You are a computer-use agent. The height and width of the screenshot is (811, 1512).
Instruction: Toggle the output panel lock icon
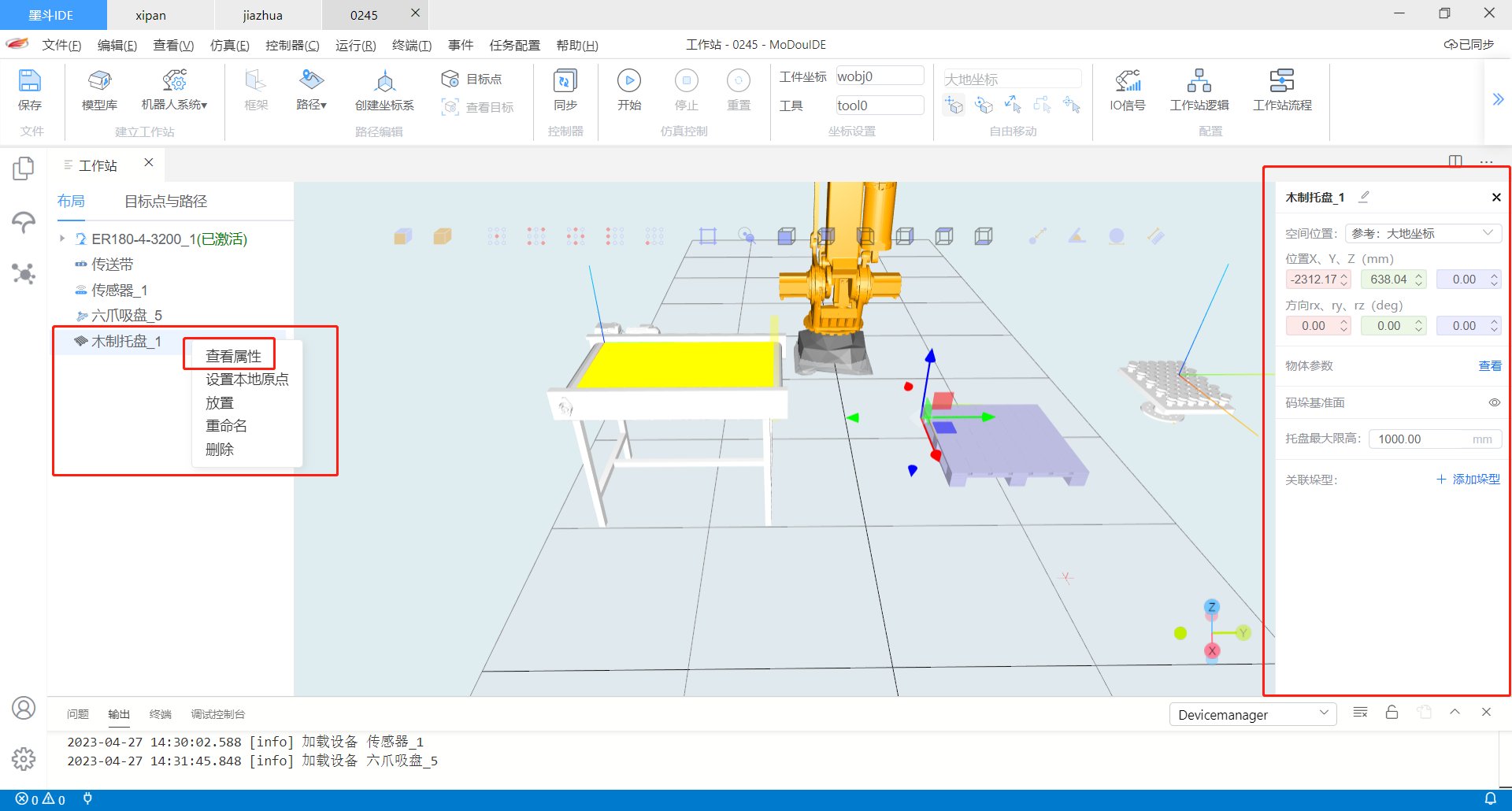pyautogui.click(x=1392, y=713)
